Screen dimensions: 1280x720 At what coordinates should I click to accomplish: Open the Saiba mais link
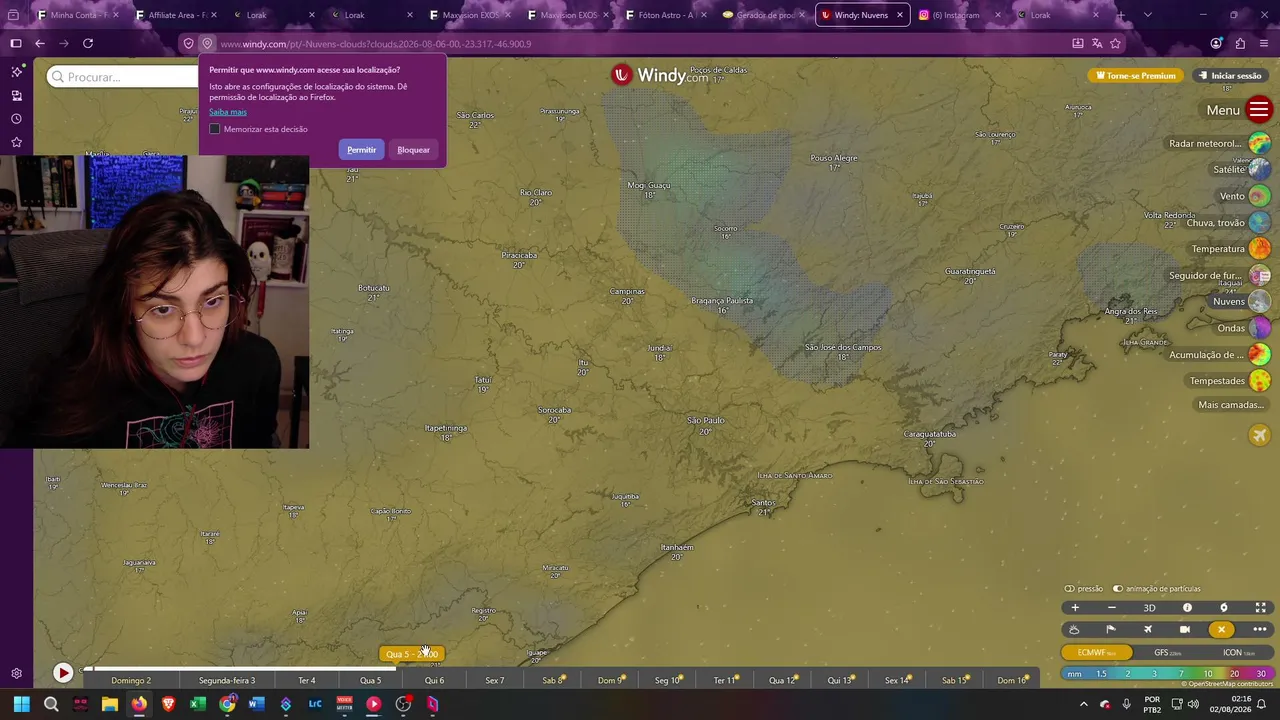pyautogui.click(x=228, y=112)
